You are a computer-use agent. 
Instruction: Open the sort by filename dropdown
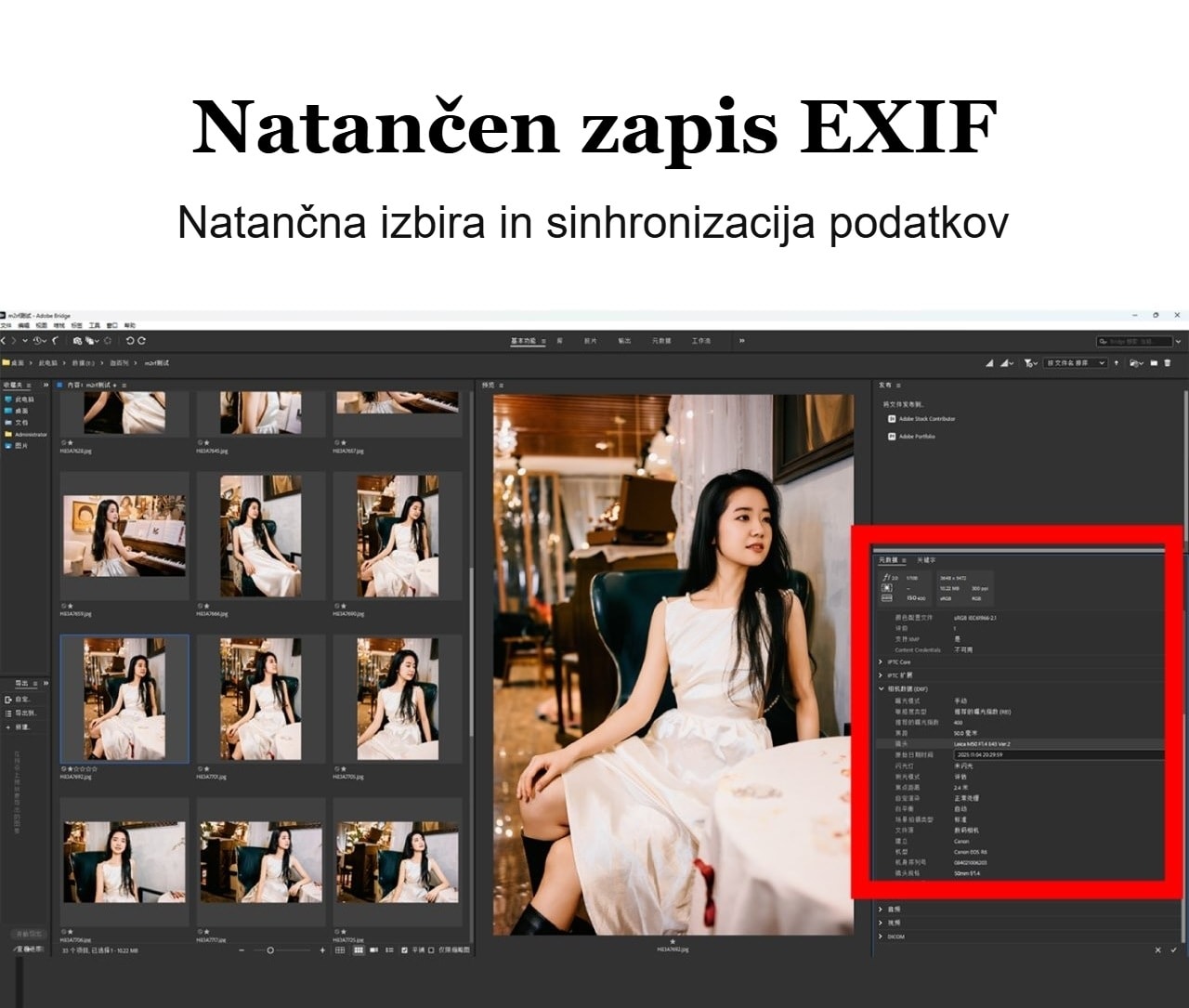point(1076,363)
